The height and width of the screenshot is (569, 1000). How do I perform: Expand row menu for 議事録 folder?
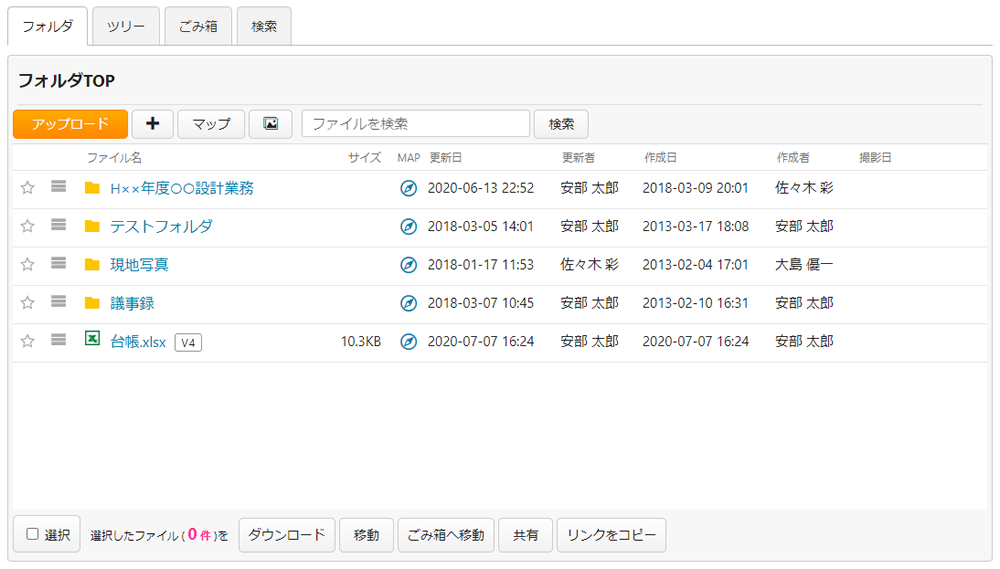[59, 302]
